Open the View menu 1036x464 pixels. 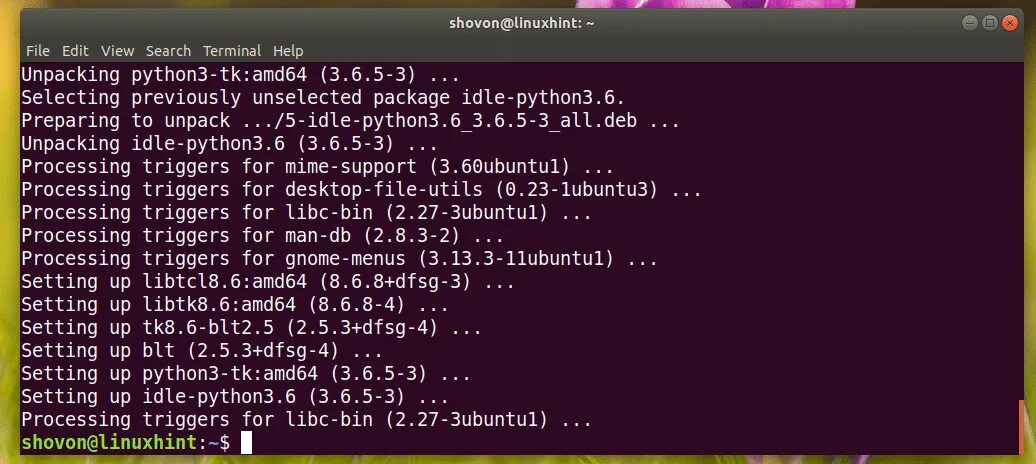pos(118,51)
